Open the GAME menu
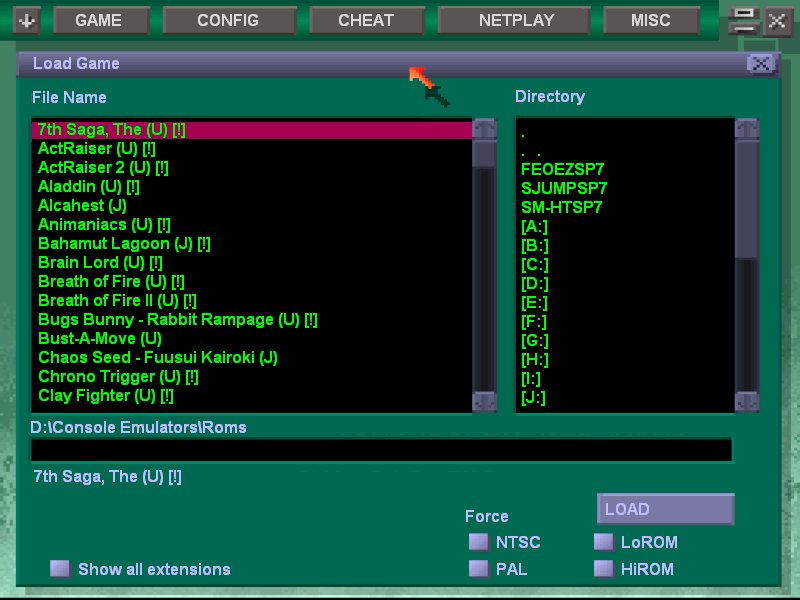 pos(101,20)
